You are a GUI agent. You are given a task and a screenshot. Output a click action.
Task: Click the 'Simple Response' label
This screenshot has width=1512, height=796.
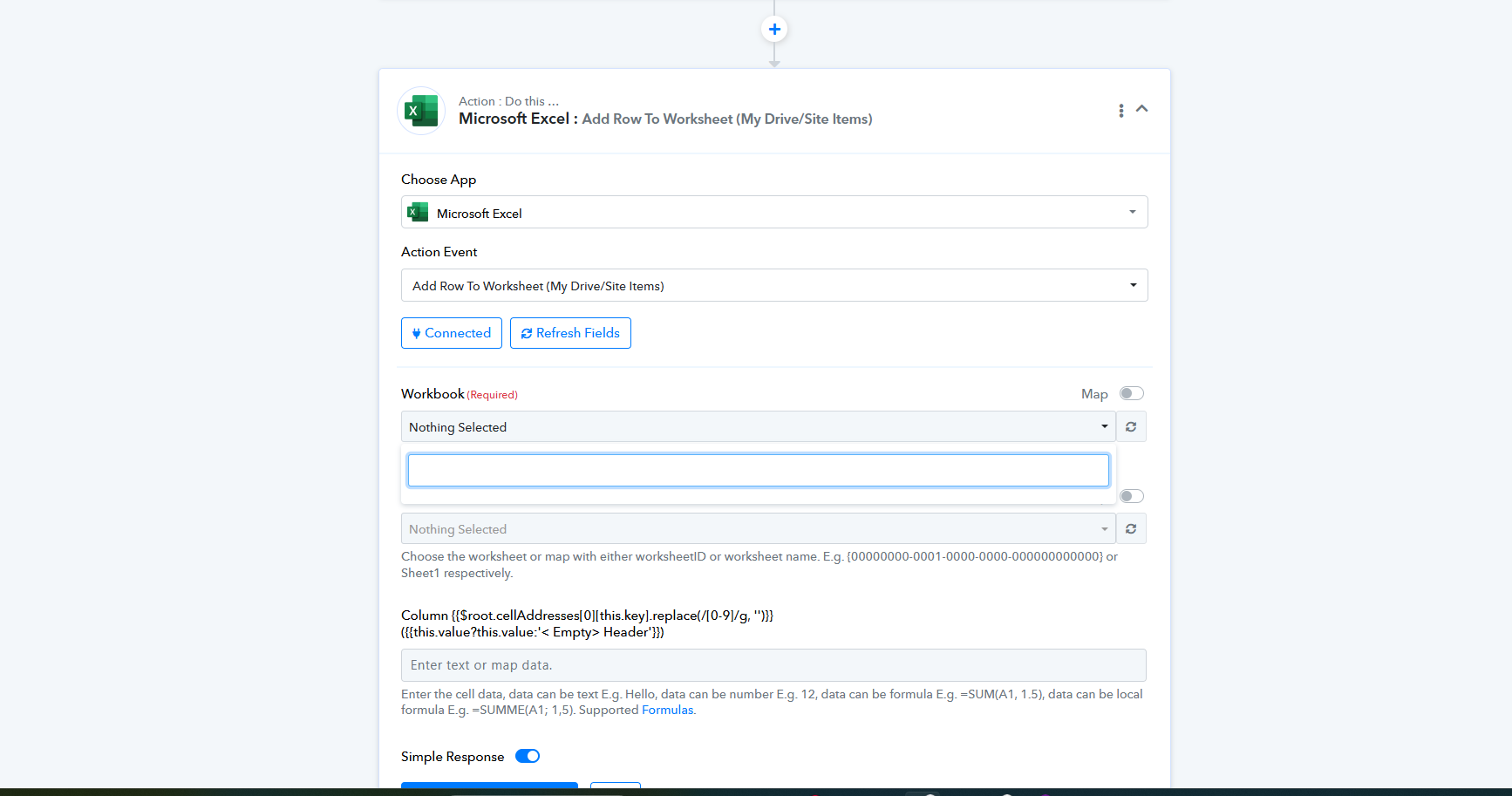pyautogui.click(x=453, y=757)
